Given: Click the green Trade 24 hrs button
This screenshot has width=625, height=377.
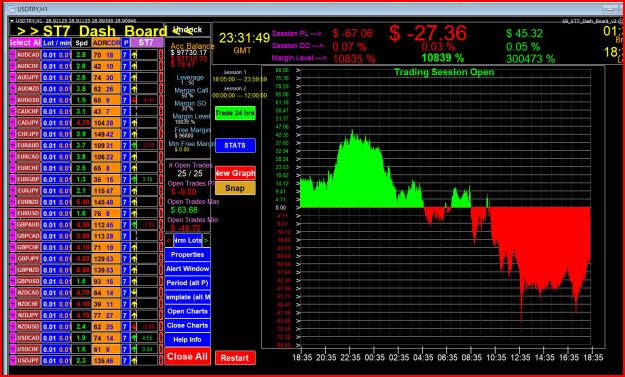Looking at the screenshot, I should pos(235,113).
